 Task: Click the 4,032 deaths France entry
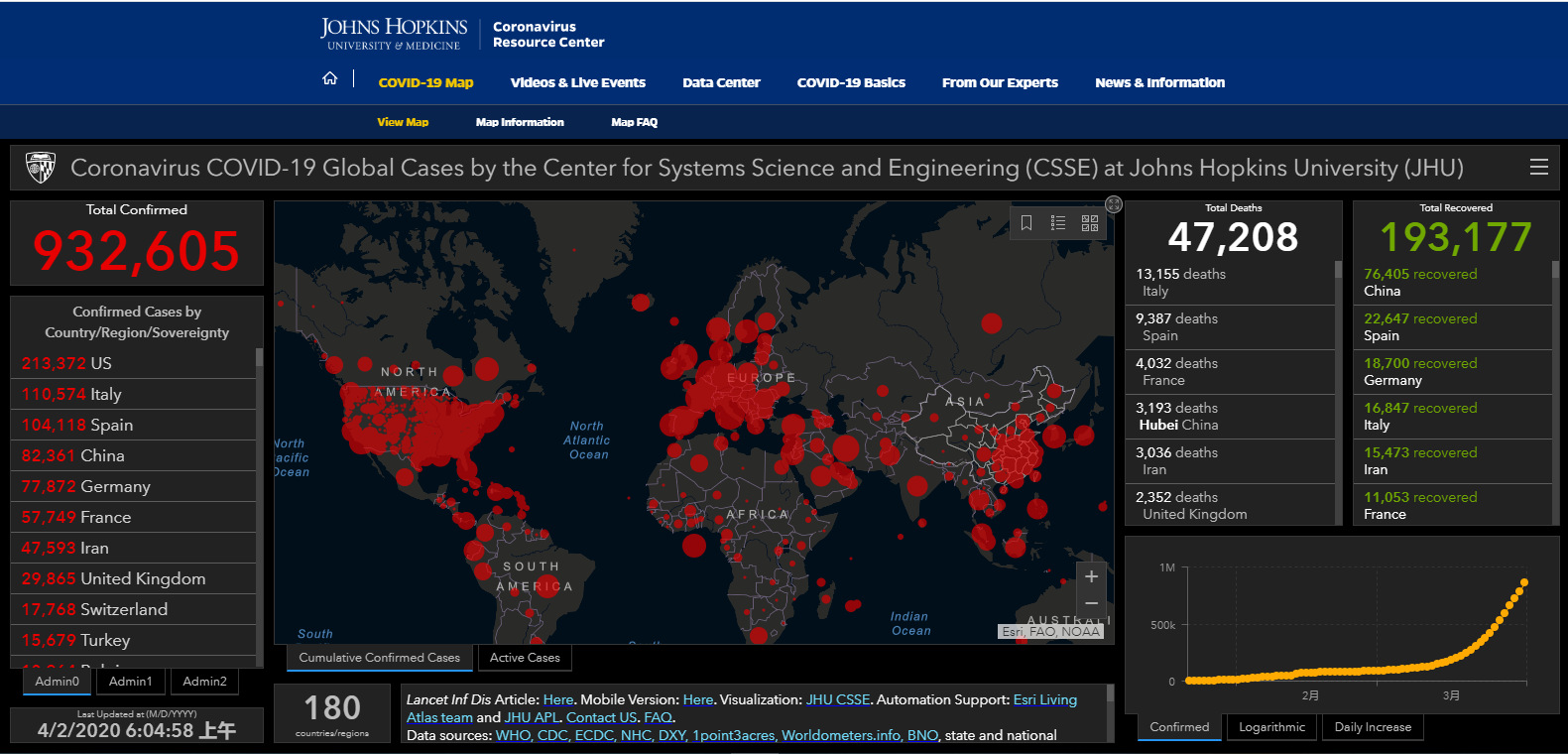(x=1230, y=372)
